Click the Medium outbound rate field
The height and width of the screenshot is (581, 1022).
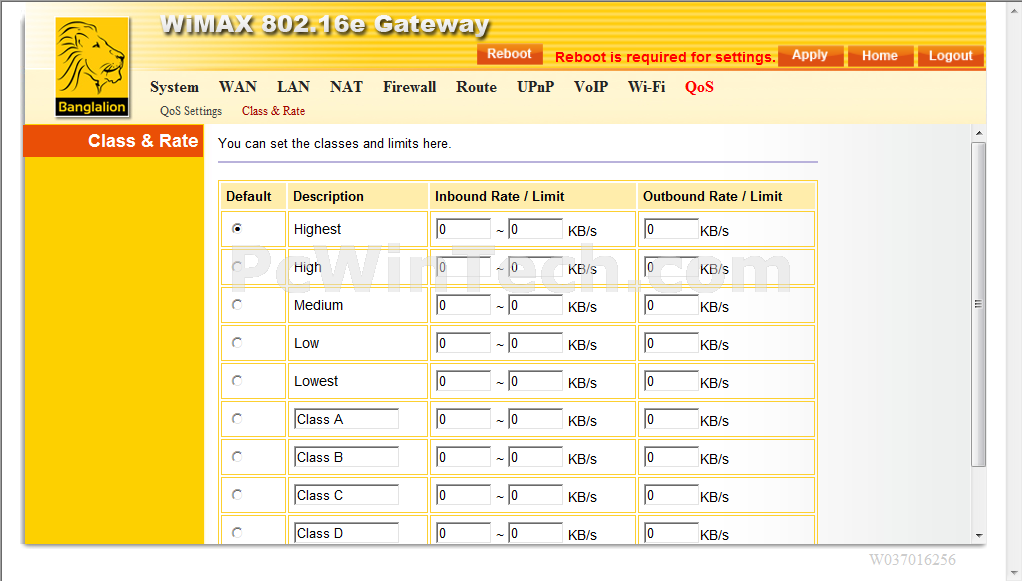(671, 305)
